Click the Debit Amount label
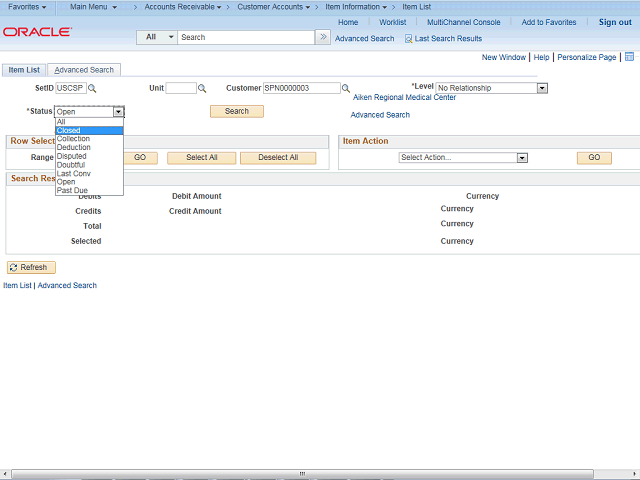Image resolution: width=640 pixels, height=480 pixels. (197, 196)
